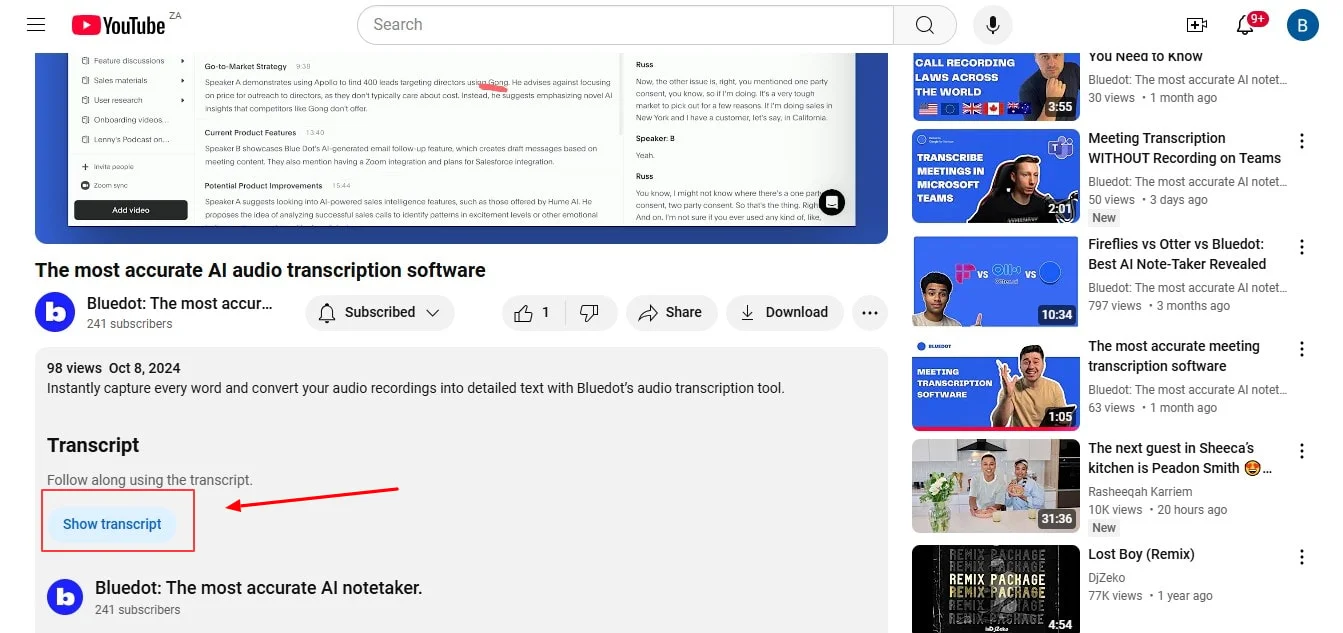The width and height of the screenshot is (1343, 633).
Task: Open The most accurate meeting transcription software title
Action: 1174,356
